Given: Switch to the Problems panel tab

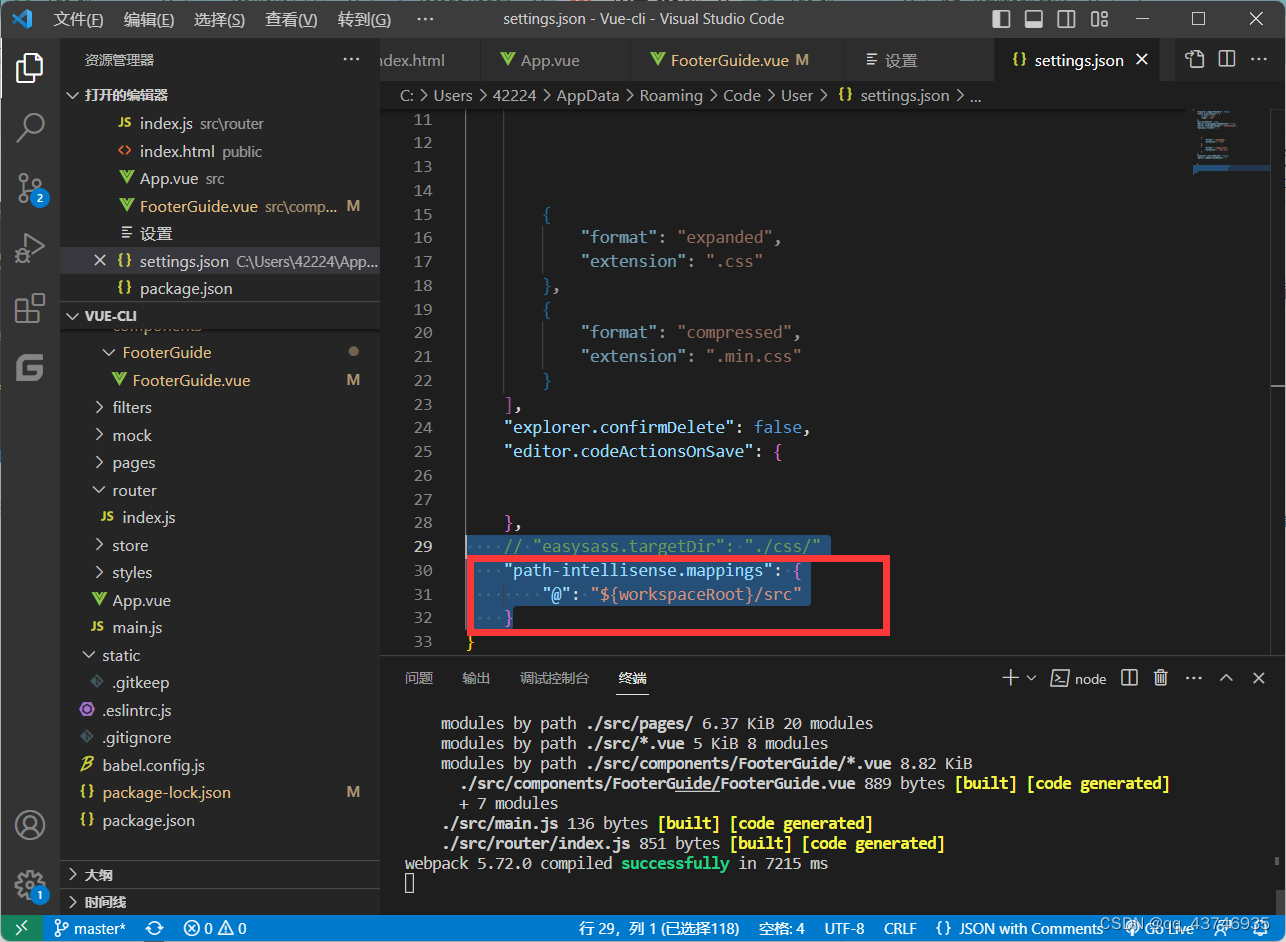Looking at the screenshot, I should [419, 678].
